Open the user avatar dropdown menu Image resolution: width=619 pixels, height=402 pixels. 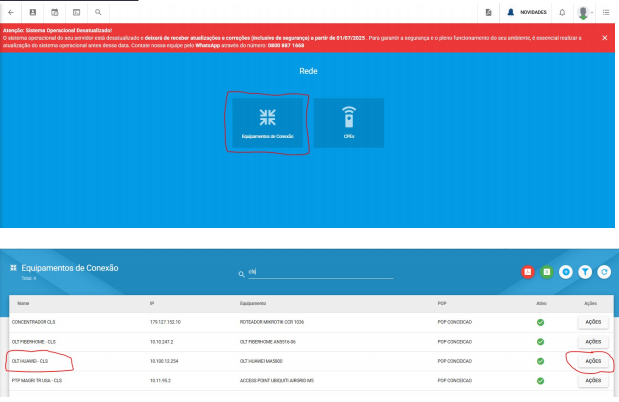[x=586, y=12]
